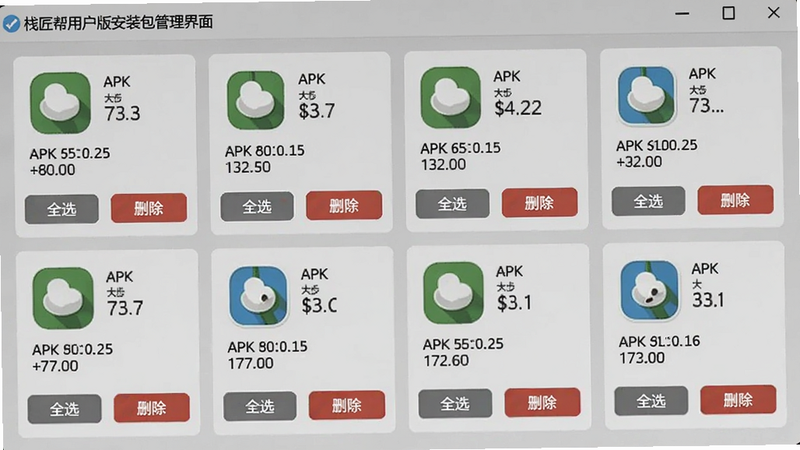Select all on the 173.00 card
This screenshot has width=800, height=450.
click(651, 401)
